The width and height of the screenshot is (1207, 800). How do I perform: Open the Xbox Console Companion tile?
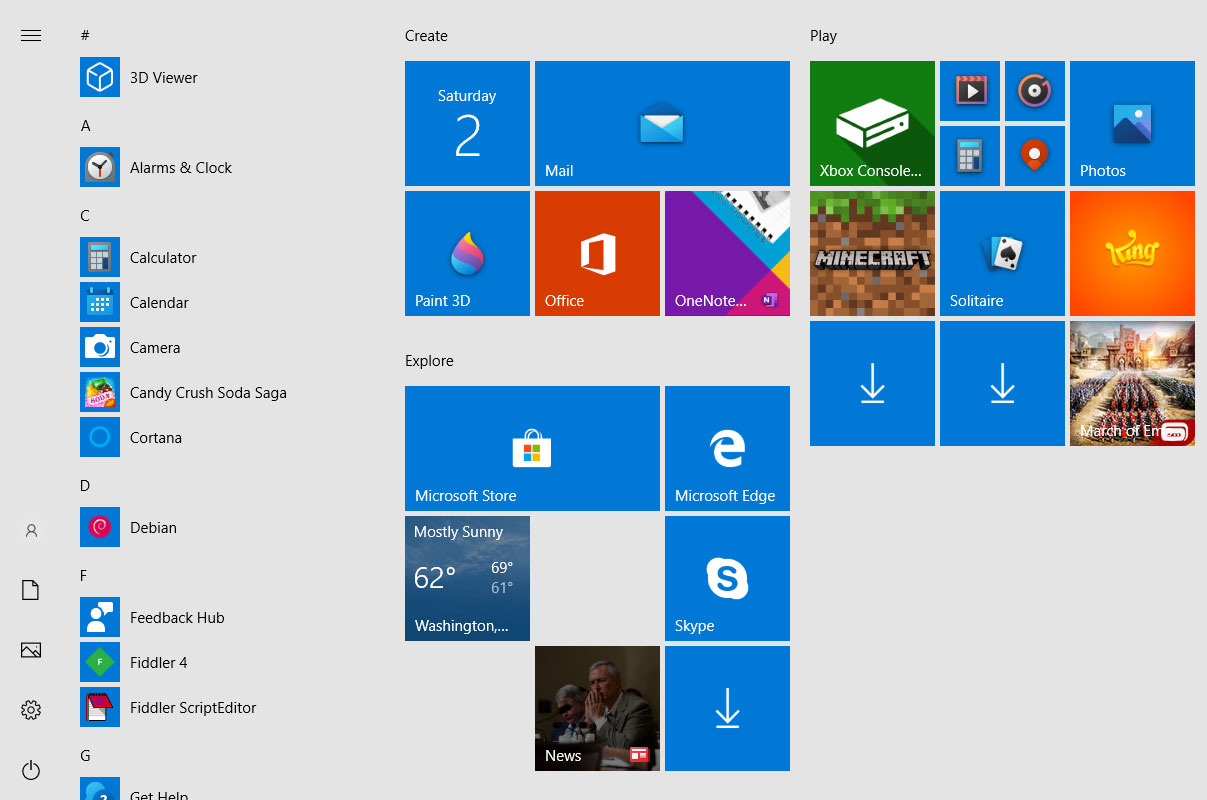coord(872,123)
